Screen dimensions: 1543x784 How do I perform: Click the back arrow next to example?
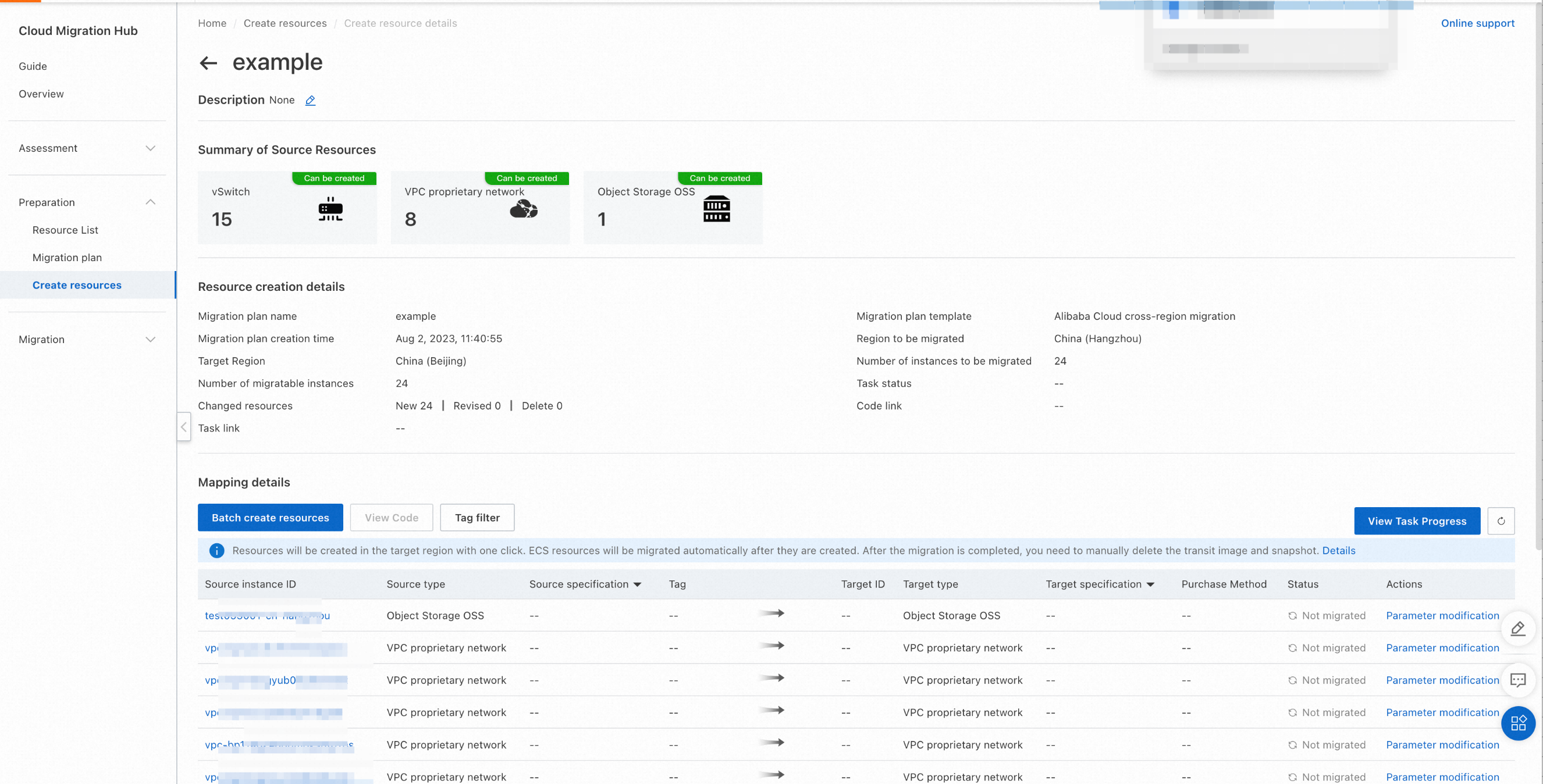[x=208, y=63]
